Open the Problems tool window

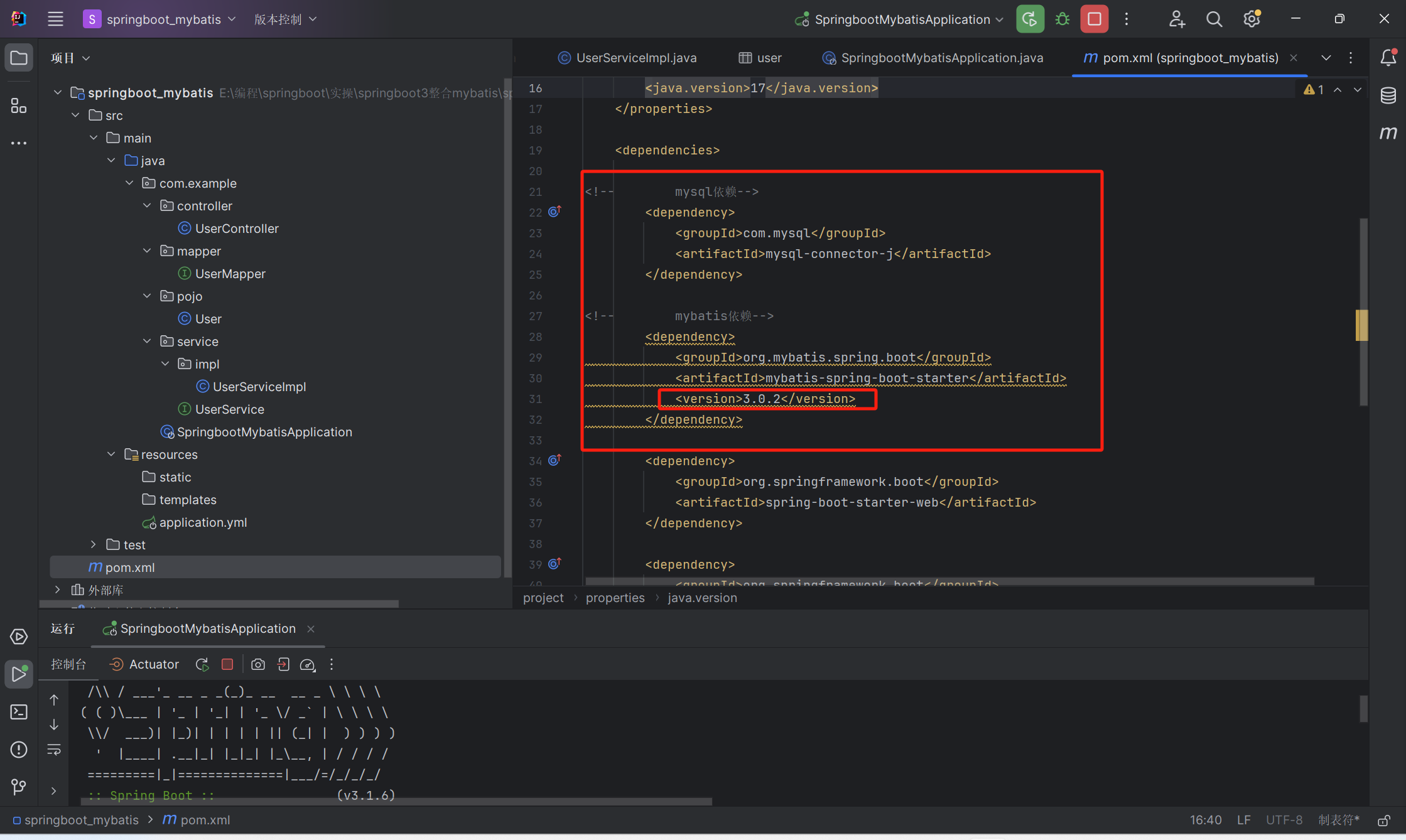(x=19, y=750)
